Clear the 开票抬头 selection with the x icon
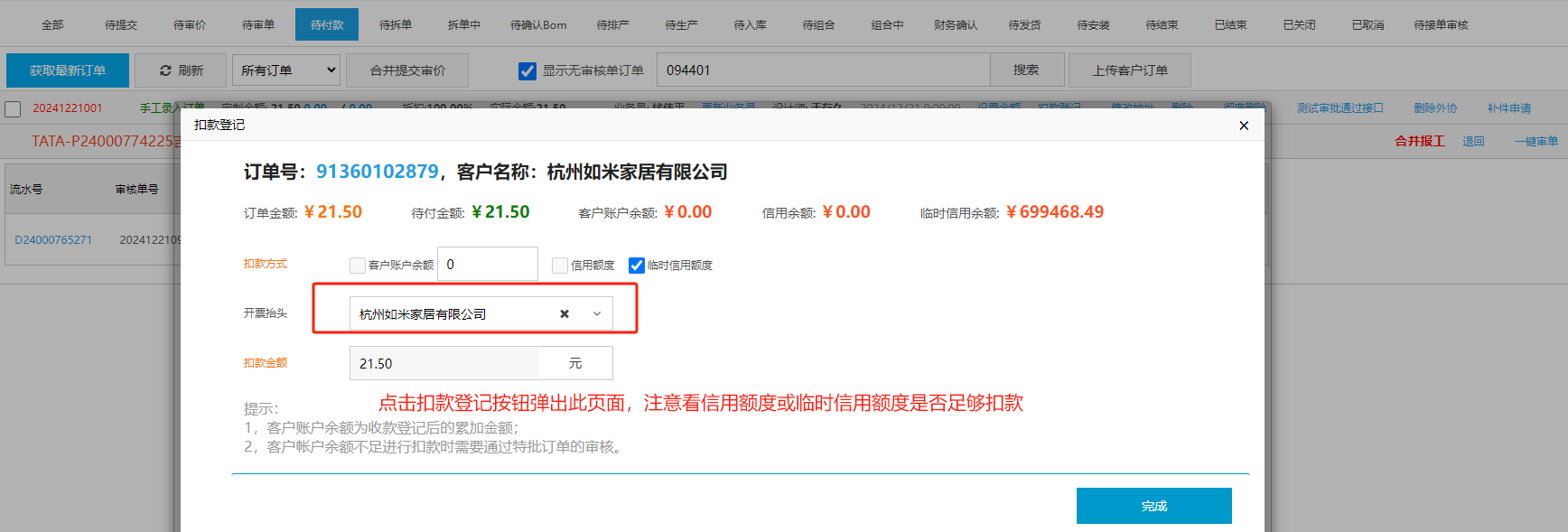The width and height of the screenshot is (1568, 532). pos(565,314)
